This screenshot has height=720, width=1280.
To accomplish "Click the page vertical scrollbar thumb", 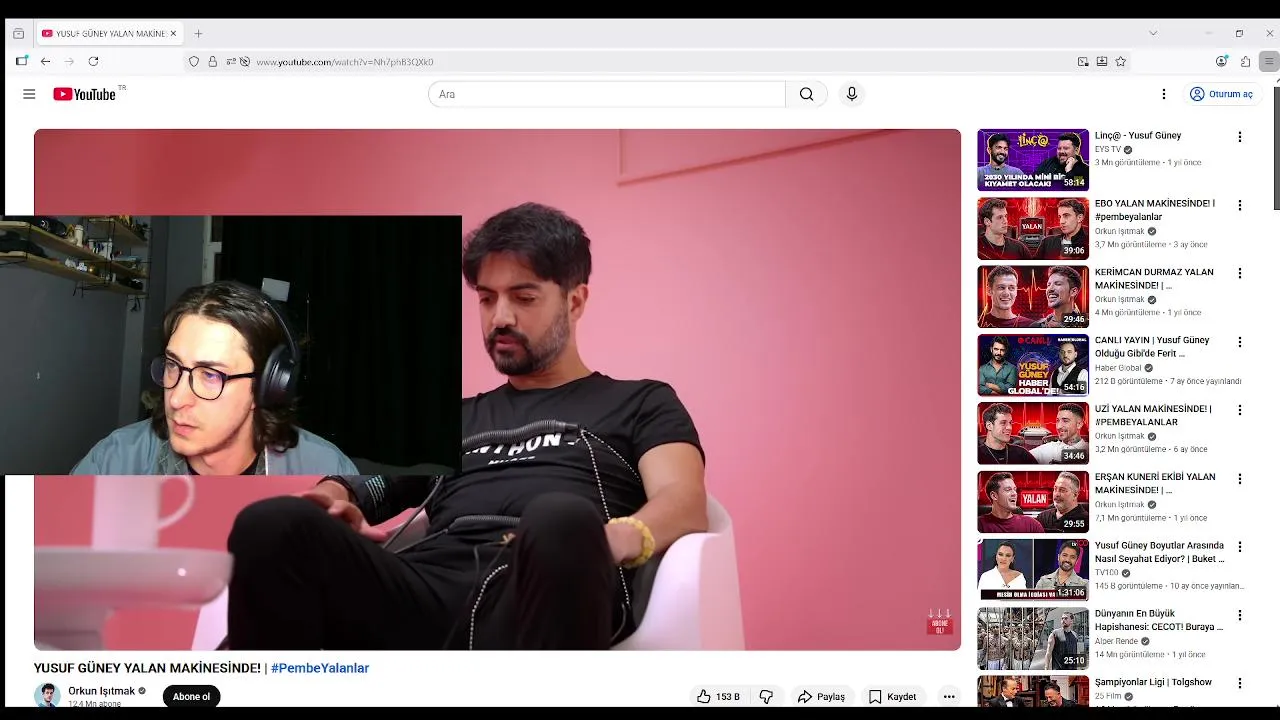I will (x=1276, y=148).
